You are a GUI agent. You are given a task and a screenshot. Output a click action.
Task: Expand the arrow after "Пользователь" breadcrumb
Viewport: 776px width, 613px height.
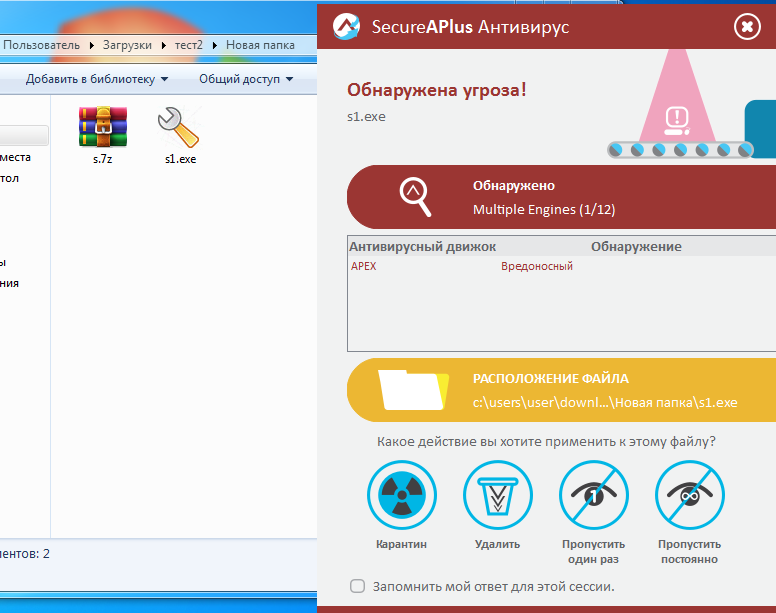(x=92, y=45)
